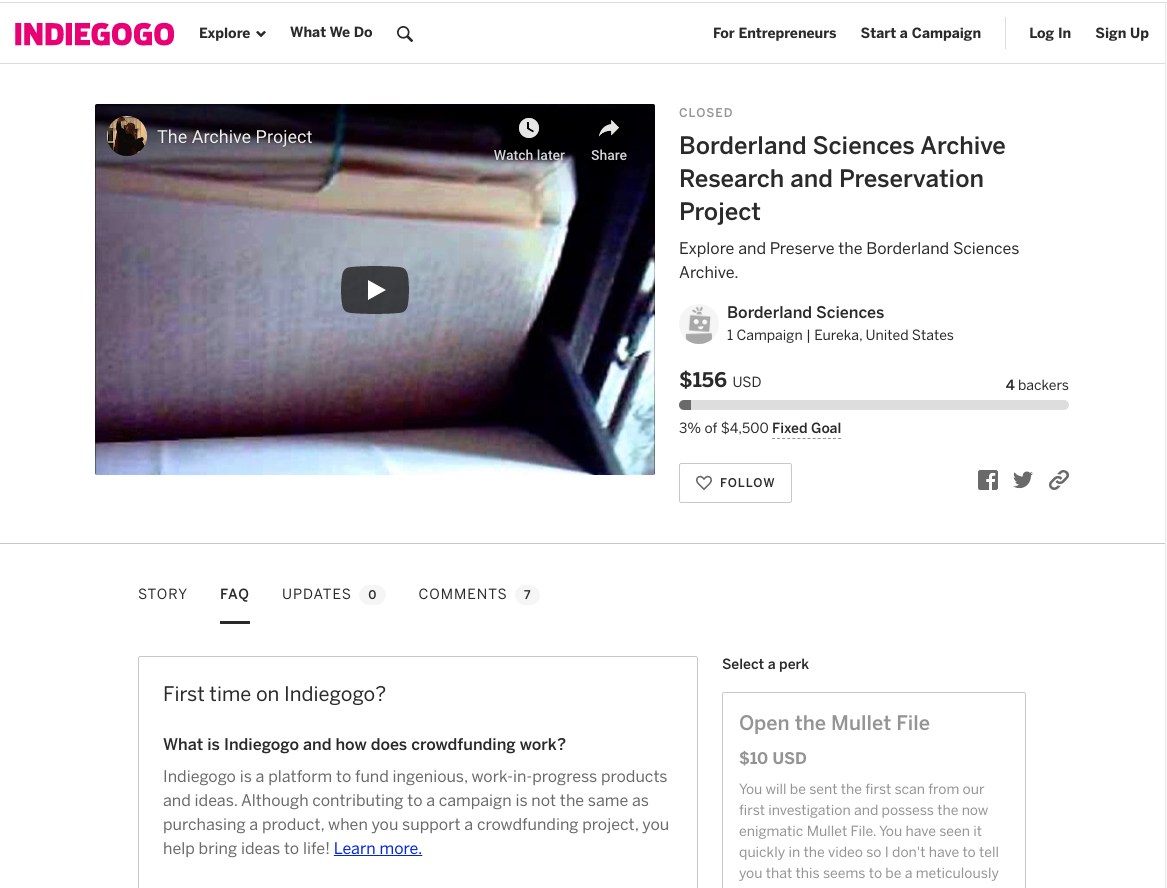Expand the Explore dropdown menu

232,33
